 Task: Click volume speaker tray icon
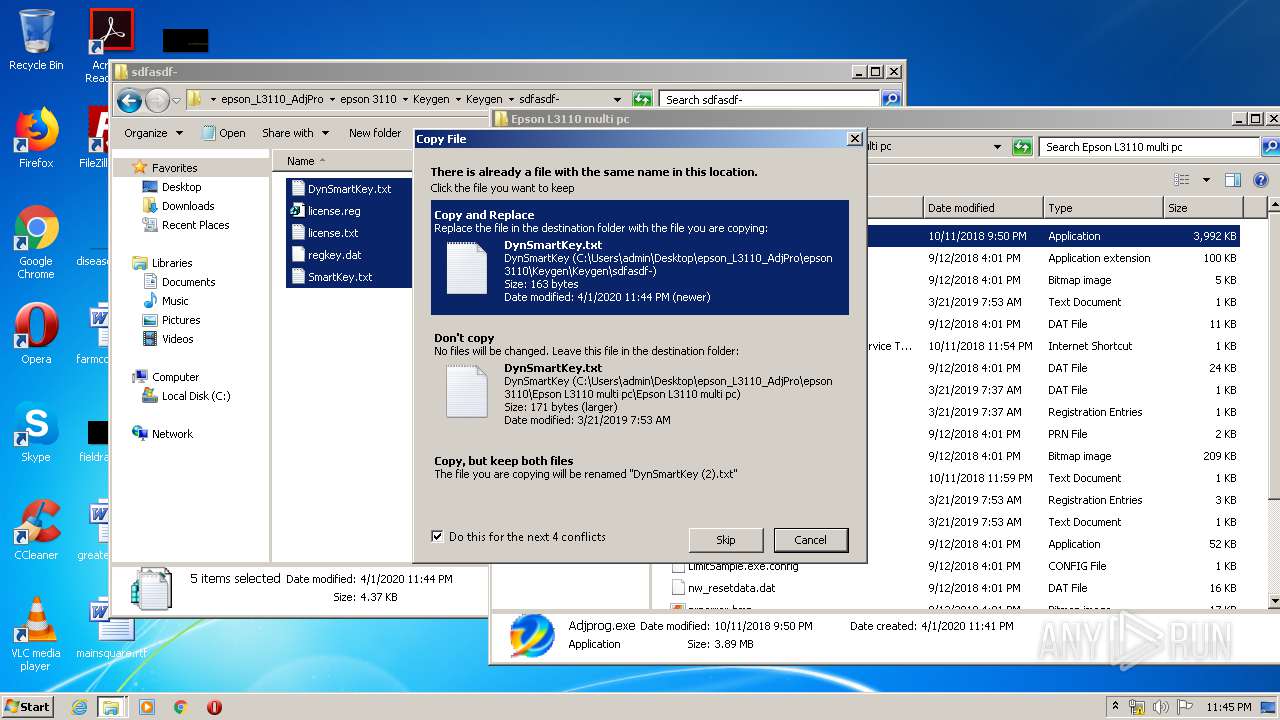pyautogui.click(x=1160, y=707)
